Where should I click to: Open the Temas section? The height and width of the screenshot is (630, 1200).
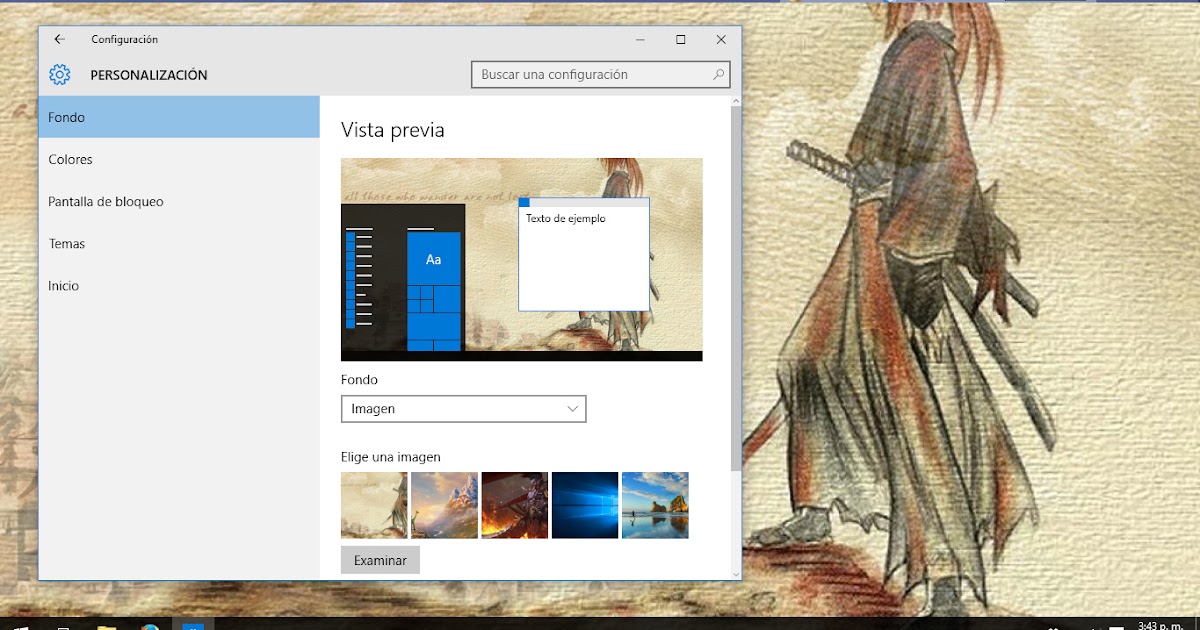[179, 243]
